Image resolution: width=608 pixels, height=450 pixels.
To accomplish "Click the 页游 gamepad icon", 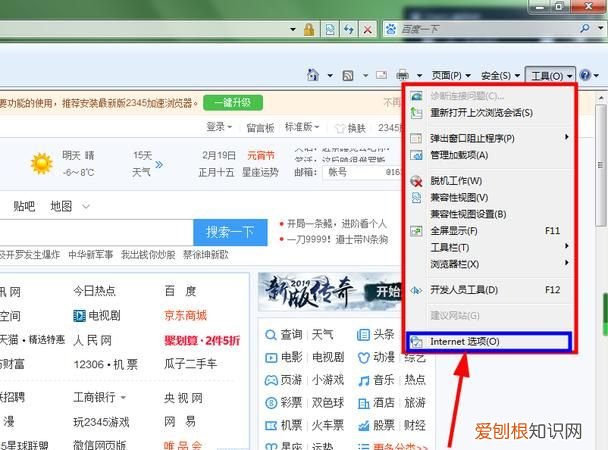I will pyautogui.click(x=271, y=380).
